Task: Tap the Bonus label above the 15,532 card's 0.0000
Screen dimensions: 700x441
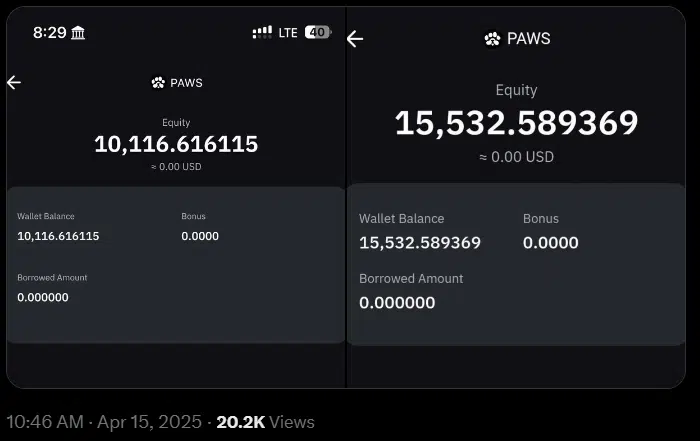Action: tap(541, 218)
